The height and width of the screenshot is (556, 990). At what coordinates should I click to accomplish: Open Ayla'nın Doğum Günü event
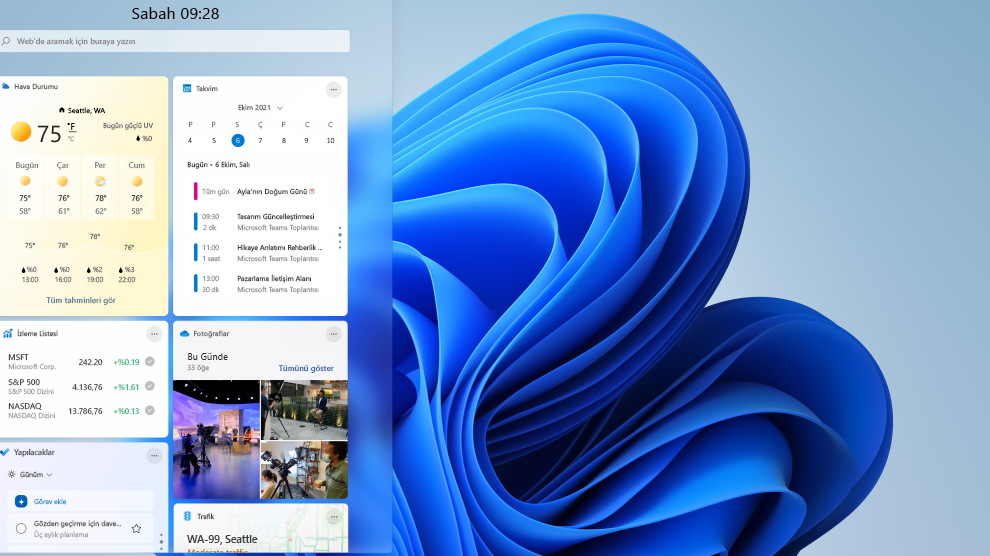click(259, 191)
